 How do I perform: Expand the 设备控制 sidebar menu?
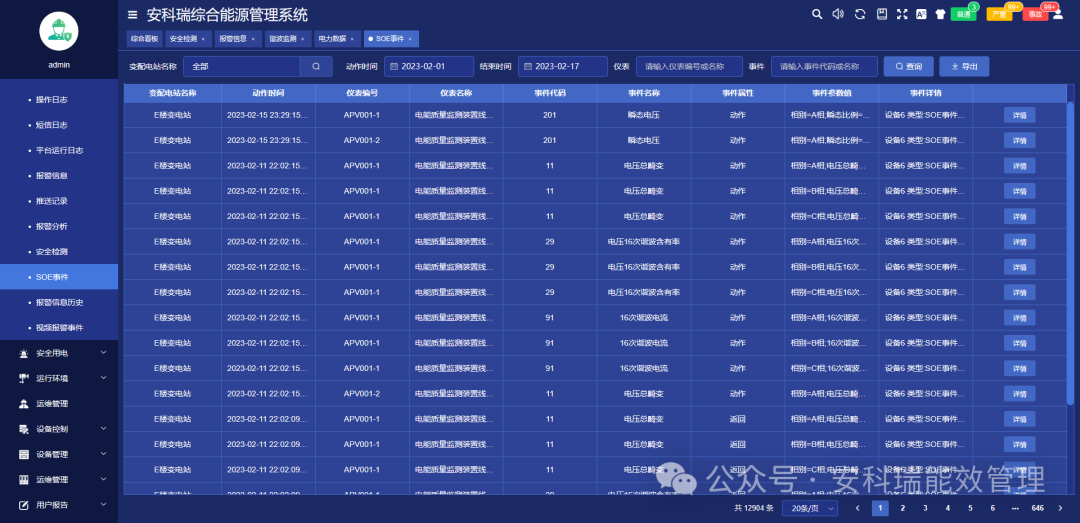[x=59, y=429]
